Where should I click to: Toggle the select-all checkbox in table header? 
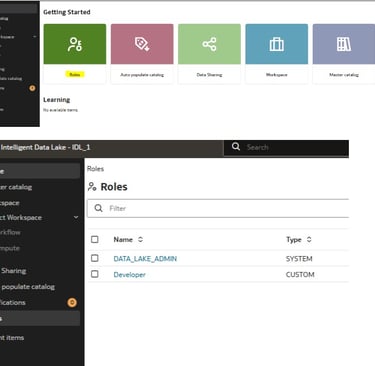pyautogui.click(x=95, y=239)
